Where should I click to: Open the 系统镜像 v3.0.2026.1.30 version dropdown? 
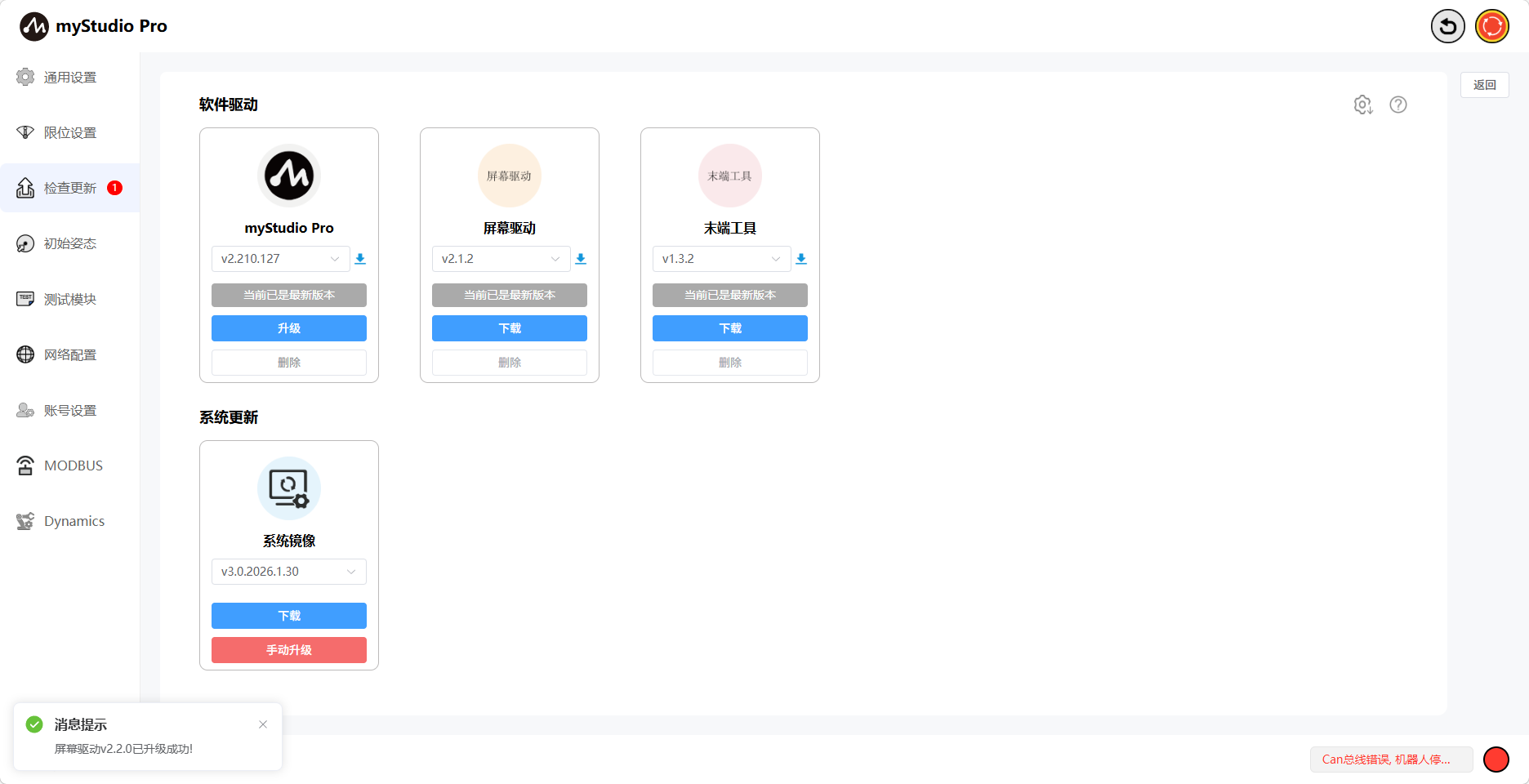[x=288, y=572]
